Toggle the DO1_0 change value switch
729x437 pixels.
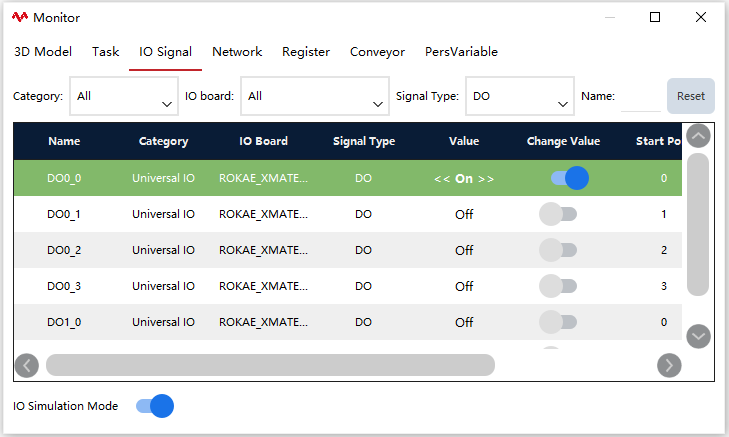[558, 322]
